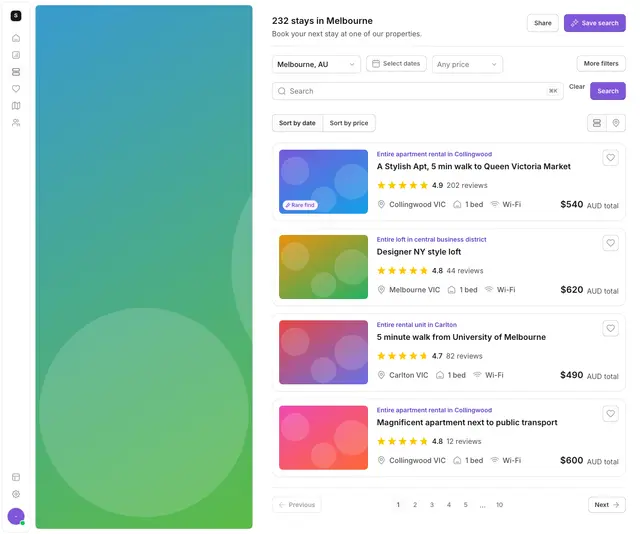Open 'A Stylish Apt, 5 min walk' title
This screenshot has height=534, width=640.
point(473,167)
